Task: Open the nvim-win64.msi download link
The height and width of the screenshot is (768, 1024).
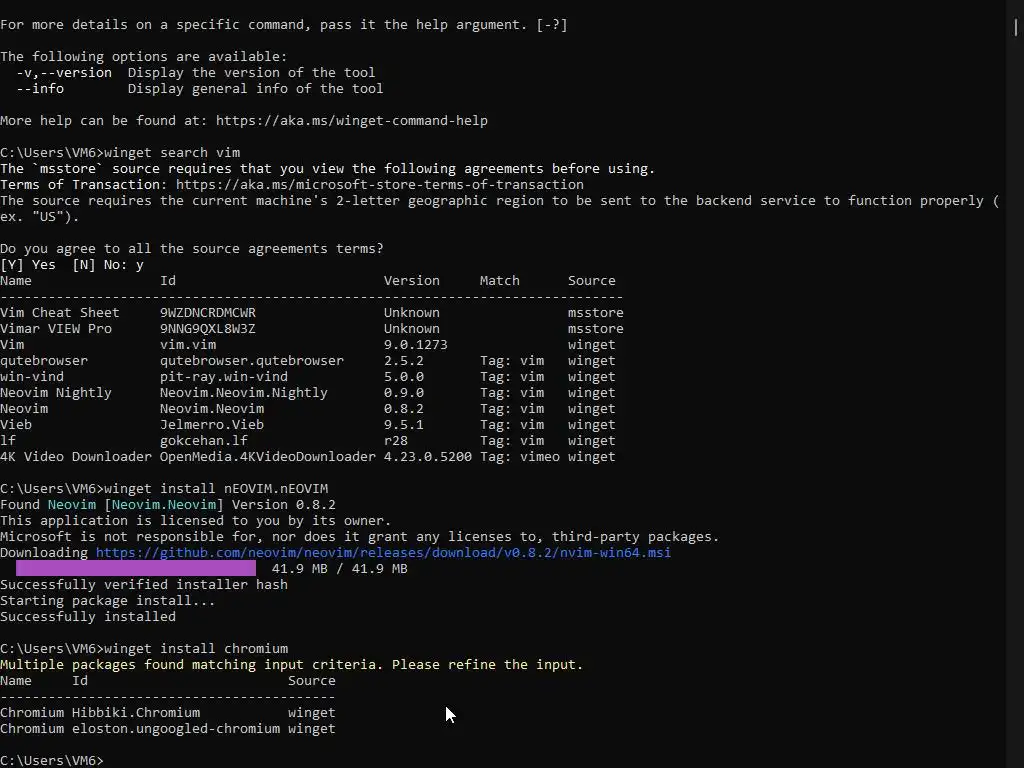Action: click(383, 552)
